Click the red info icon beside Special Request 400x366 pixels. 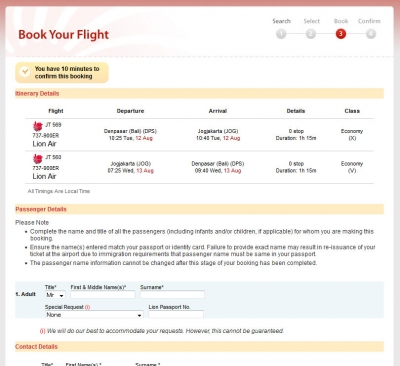point(87,307)
